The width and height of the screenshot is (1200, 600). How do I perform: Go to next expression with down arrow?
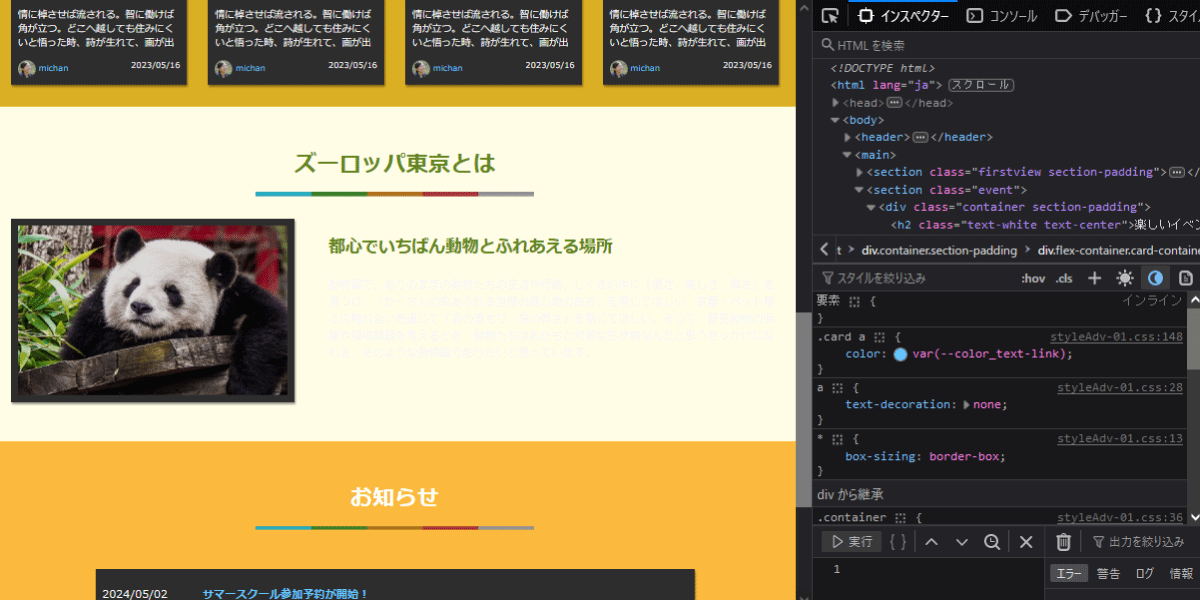point(962,541)
